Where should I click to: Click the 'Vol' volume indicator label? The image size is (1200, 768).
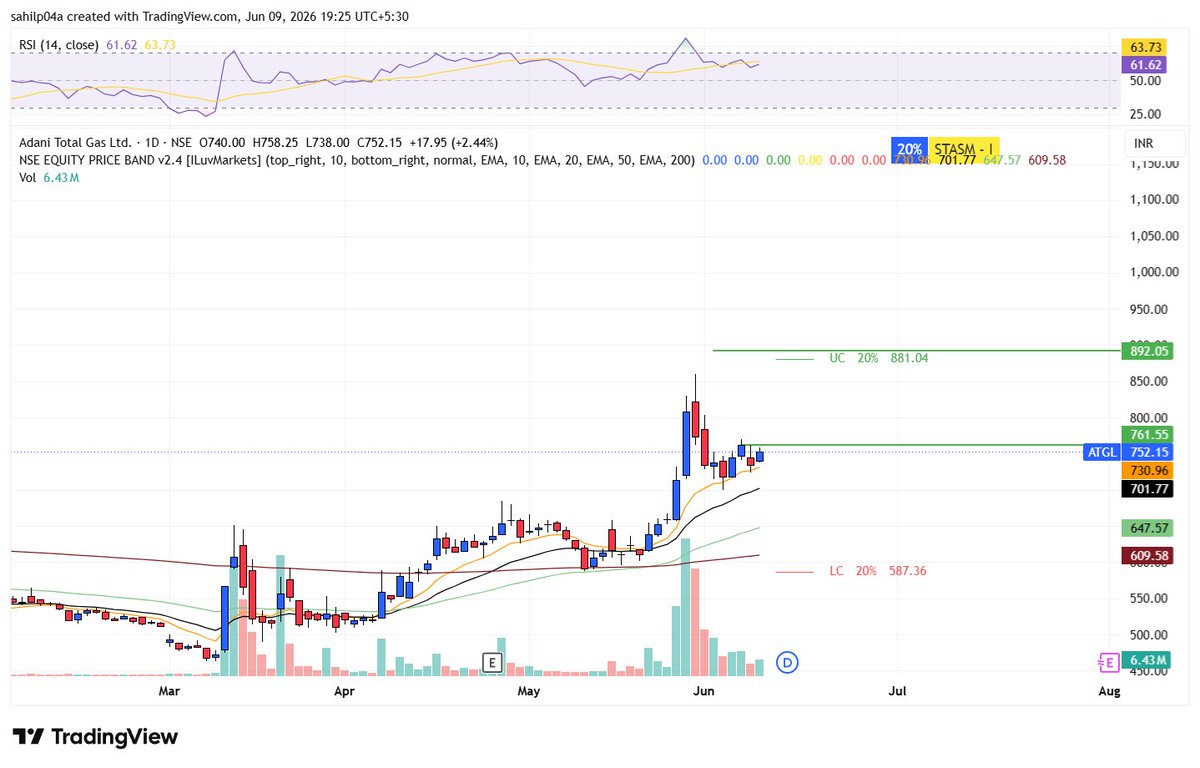tap(28, 177)
